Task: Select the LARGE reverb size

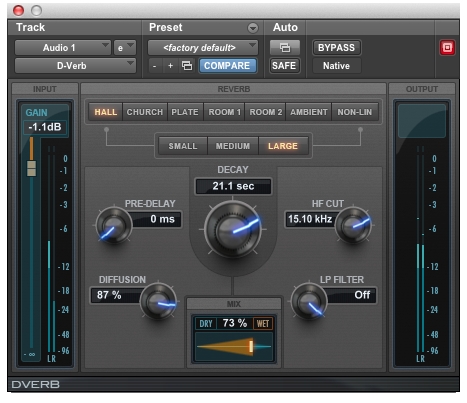Action: [x=283, y=146]
